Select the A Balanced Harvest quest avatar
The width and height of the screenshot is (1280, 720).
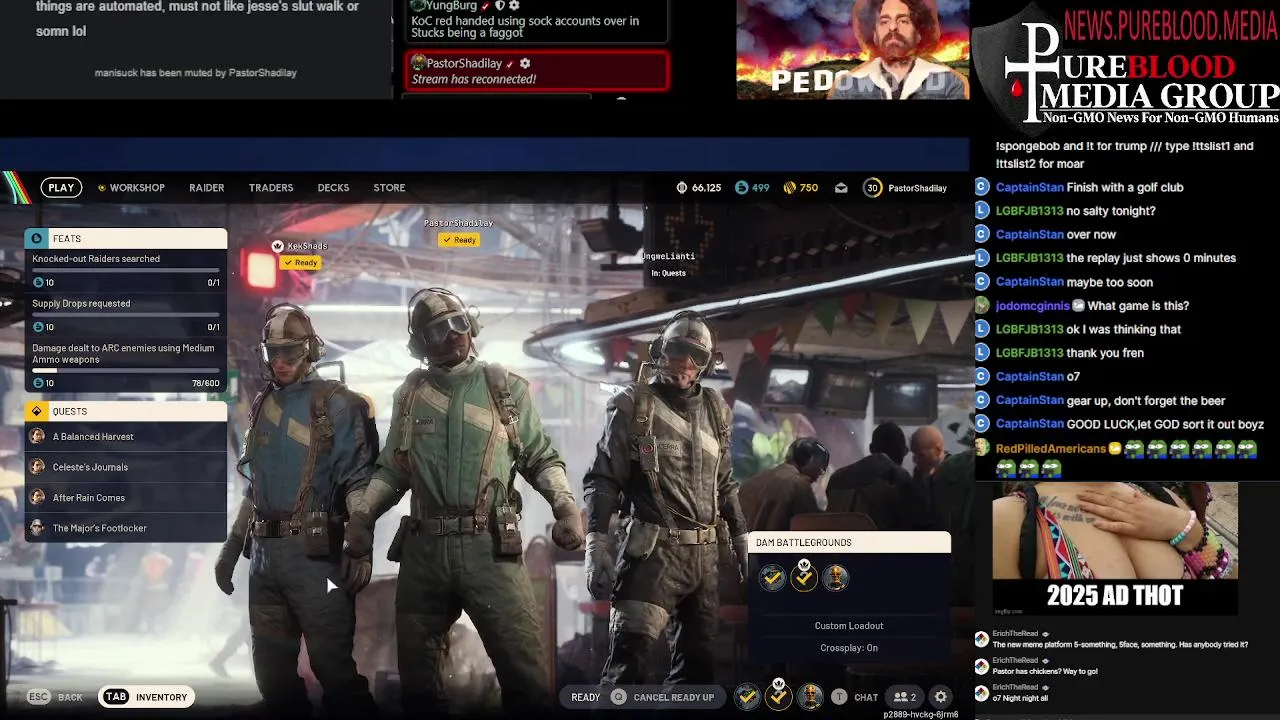(x=37, y=436)
